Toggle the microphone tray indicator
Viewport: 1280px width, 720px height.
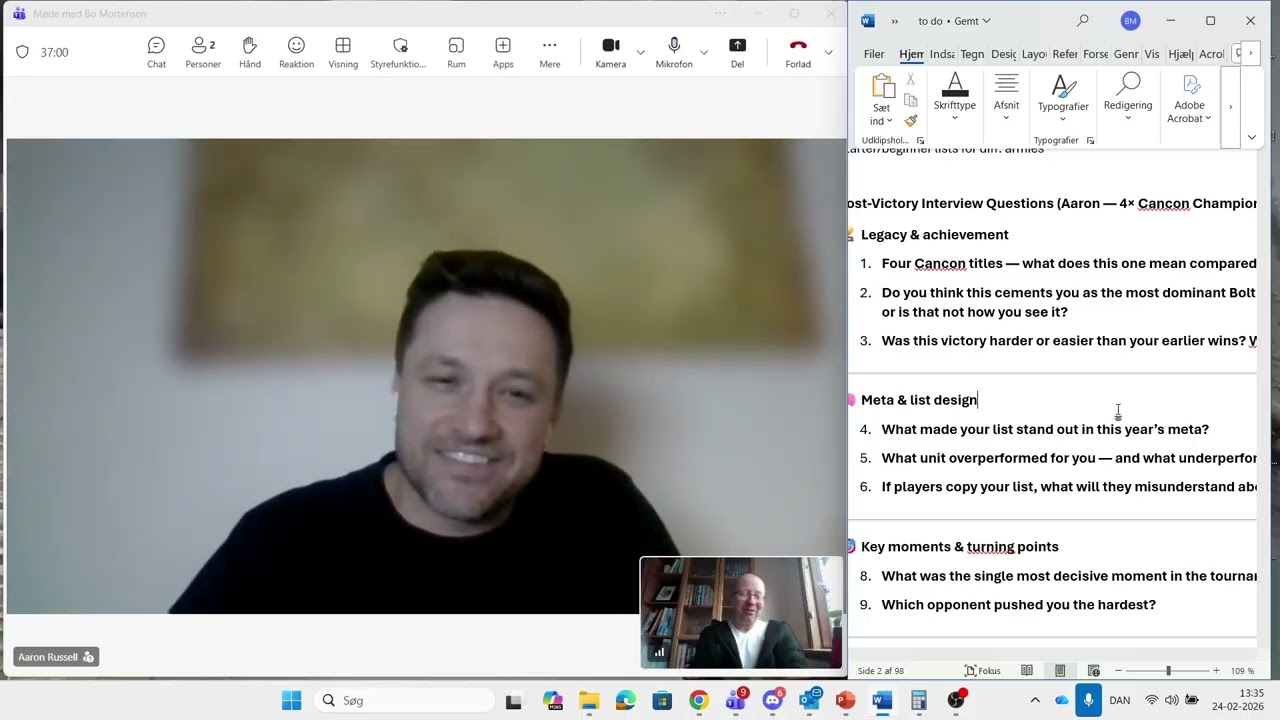tap(1088, 700)
